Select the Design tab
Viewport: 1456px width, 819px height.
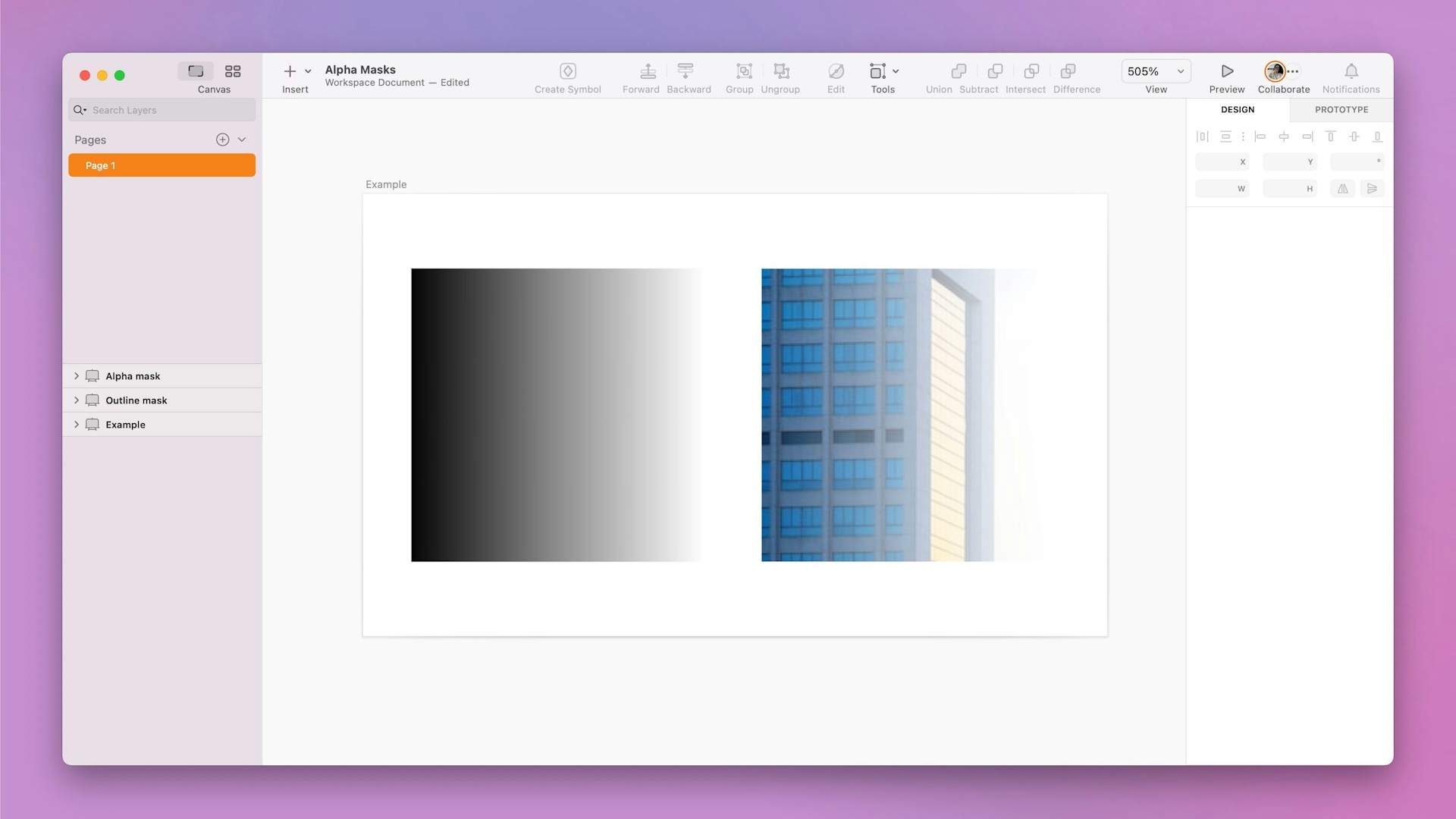point(1237,110)
